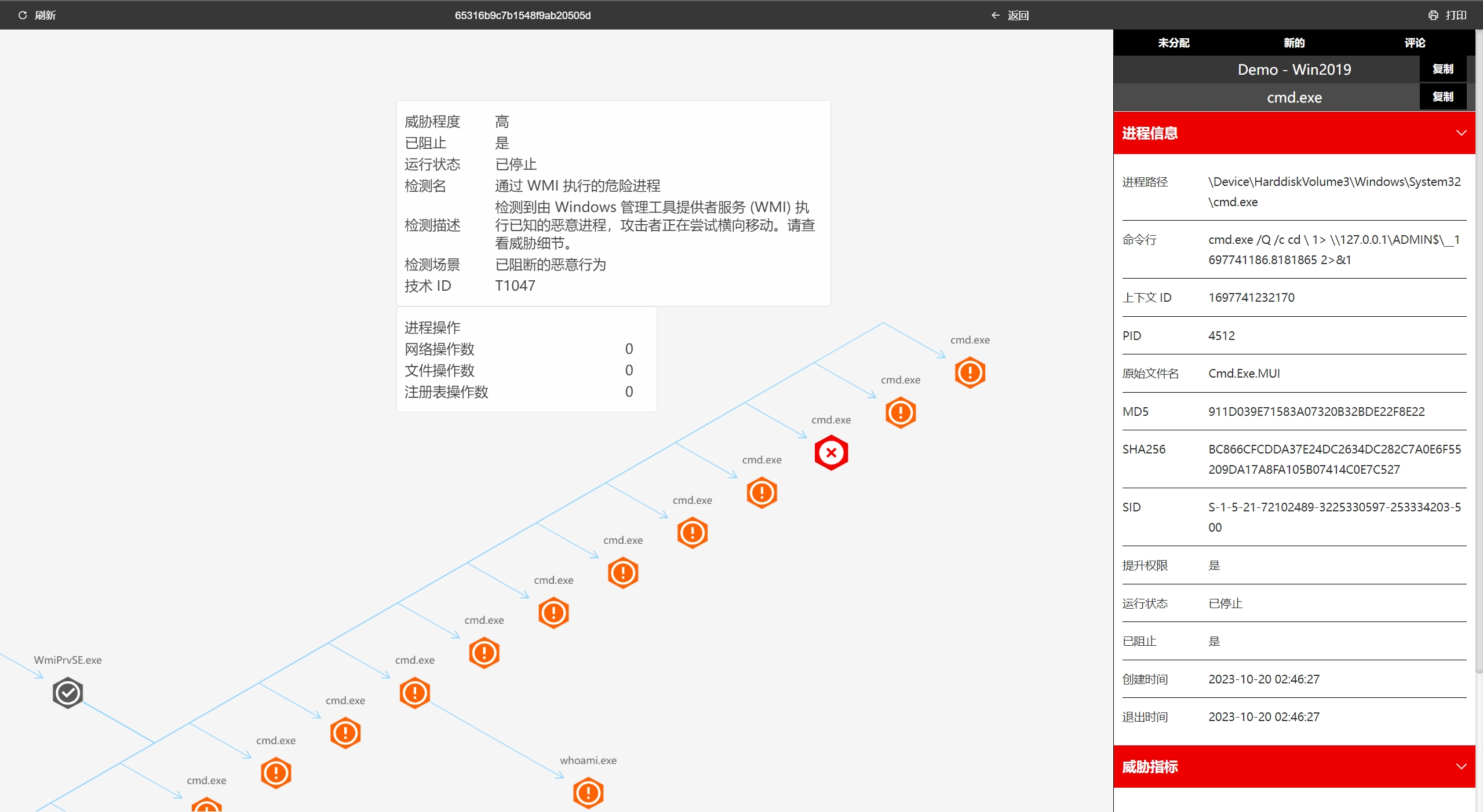Click the command line value cmd.exe /Q /c
Screen dimensions: 1483x812
(x=1334, y=250)
